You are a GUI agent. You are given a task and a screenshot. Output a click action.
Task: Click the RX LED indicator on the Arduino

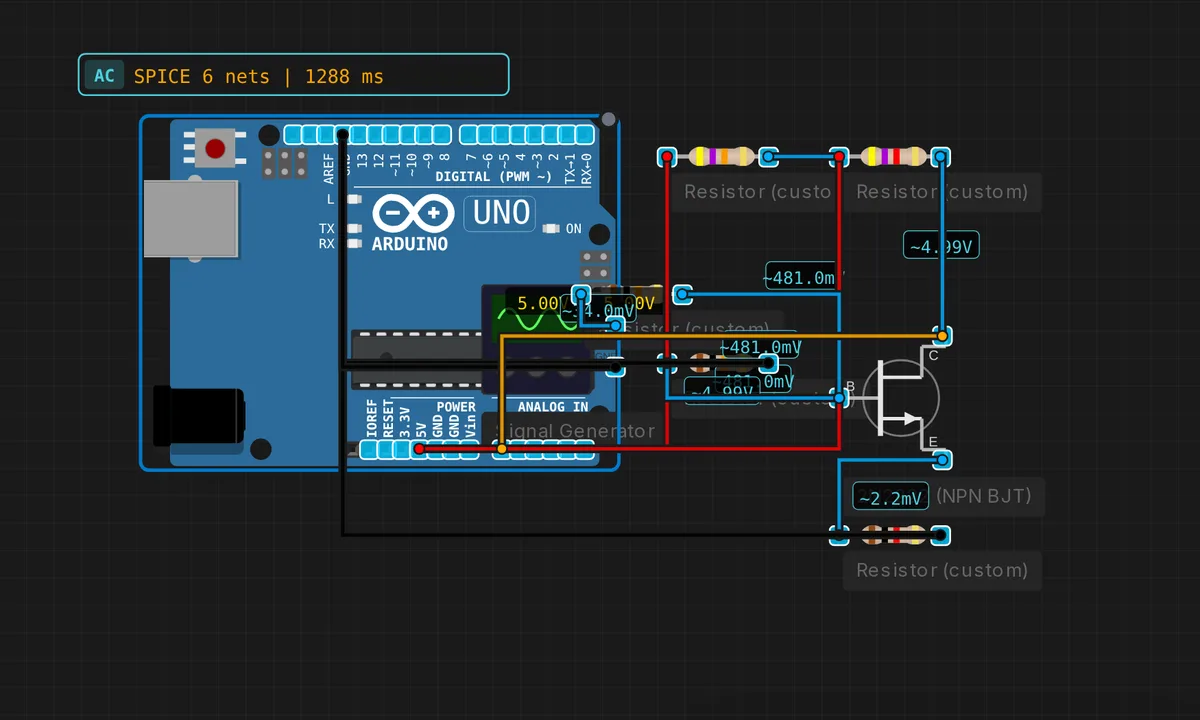(352, 243)
